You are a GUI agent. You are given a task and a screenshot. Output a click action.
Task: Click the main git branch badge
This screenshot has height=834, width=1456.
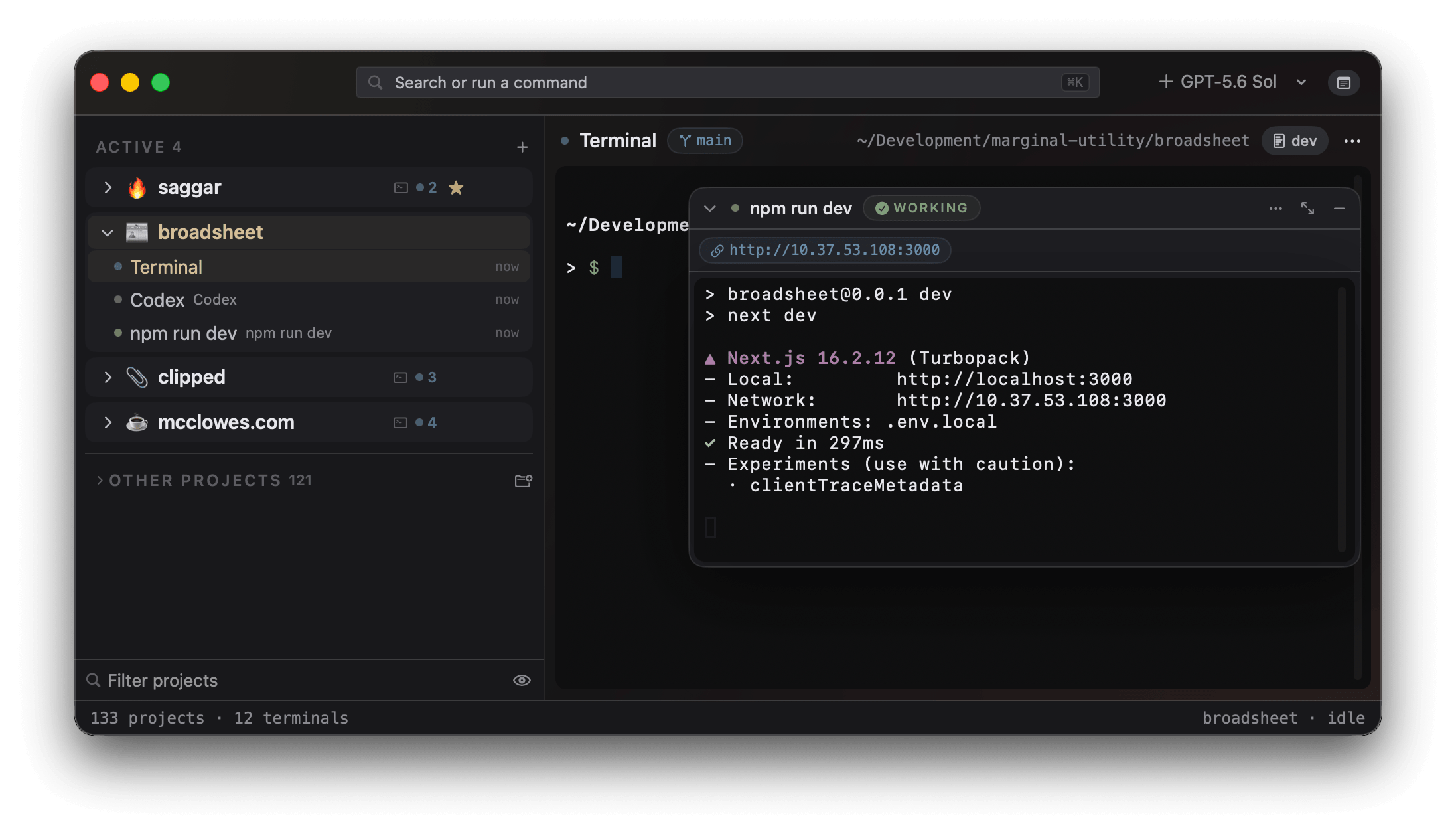click(x=705, y=141)
